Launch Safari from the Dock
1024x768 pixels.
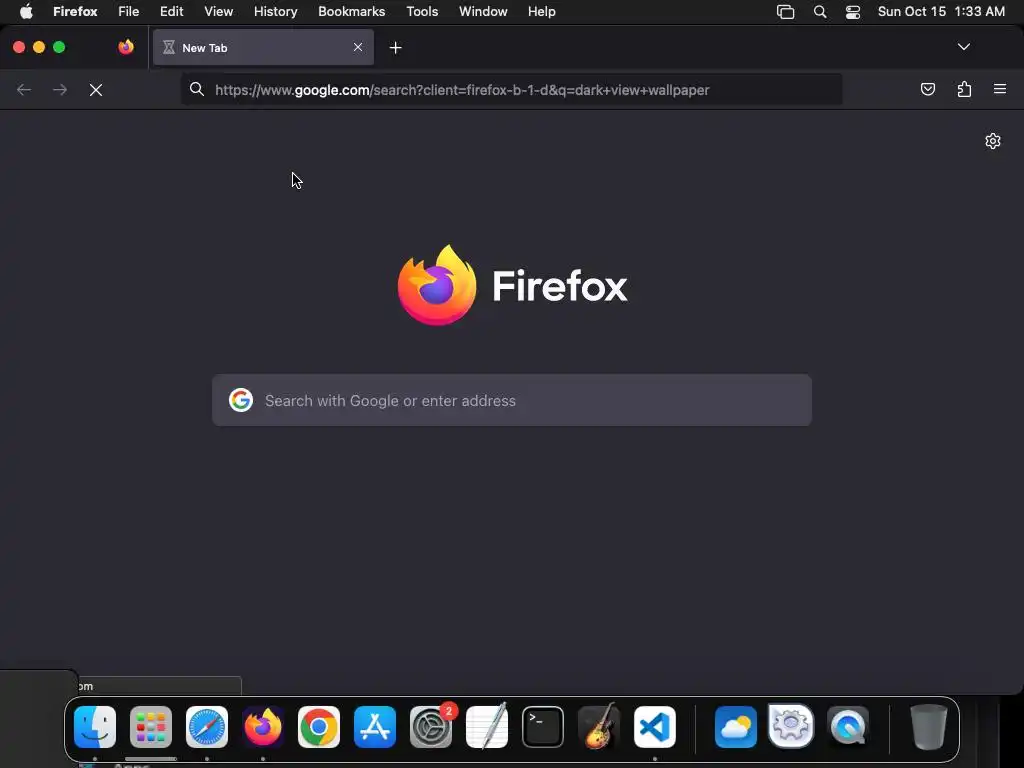(x=207, y=726)
